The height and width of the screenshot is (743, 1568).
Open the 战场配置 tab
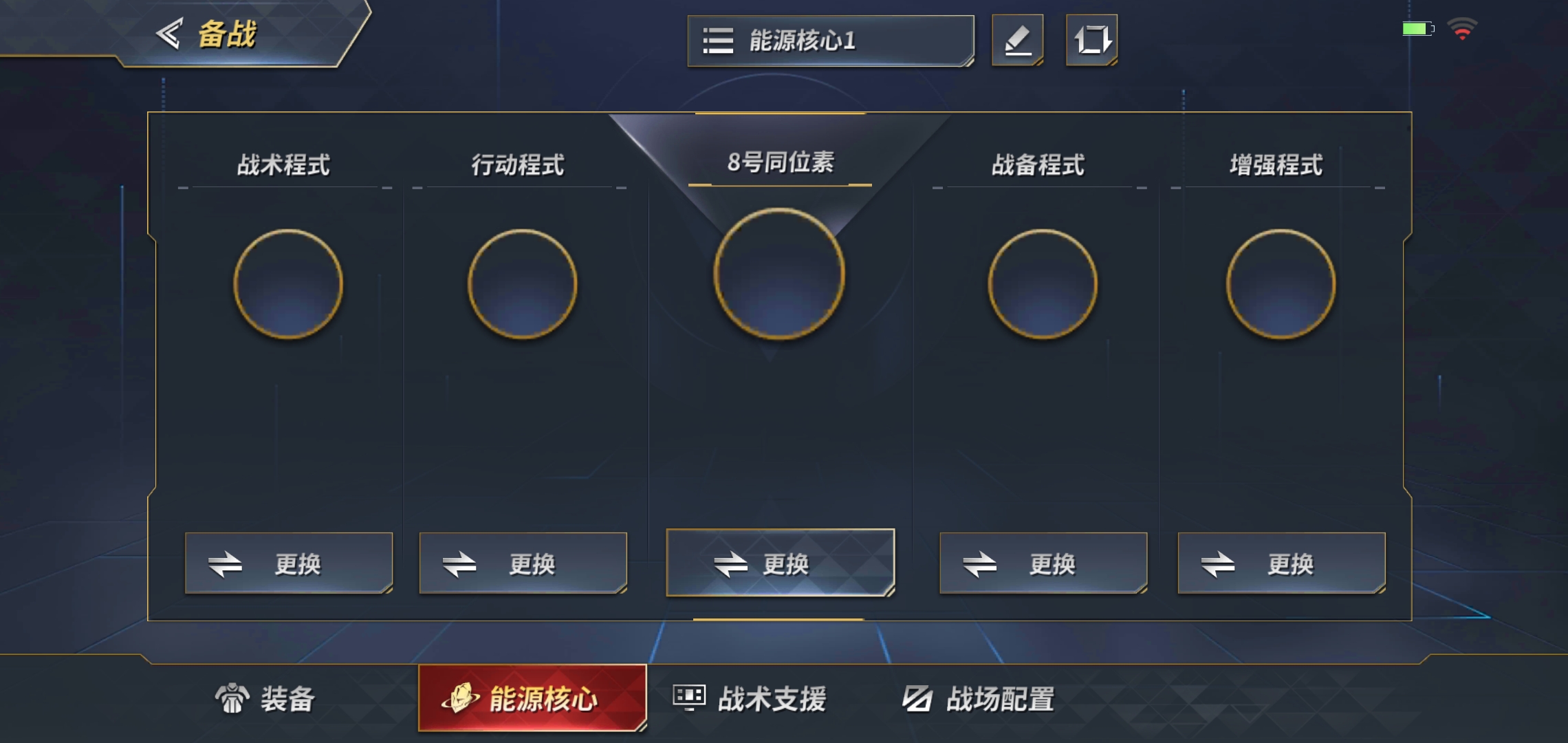pos(978,699)
